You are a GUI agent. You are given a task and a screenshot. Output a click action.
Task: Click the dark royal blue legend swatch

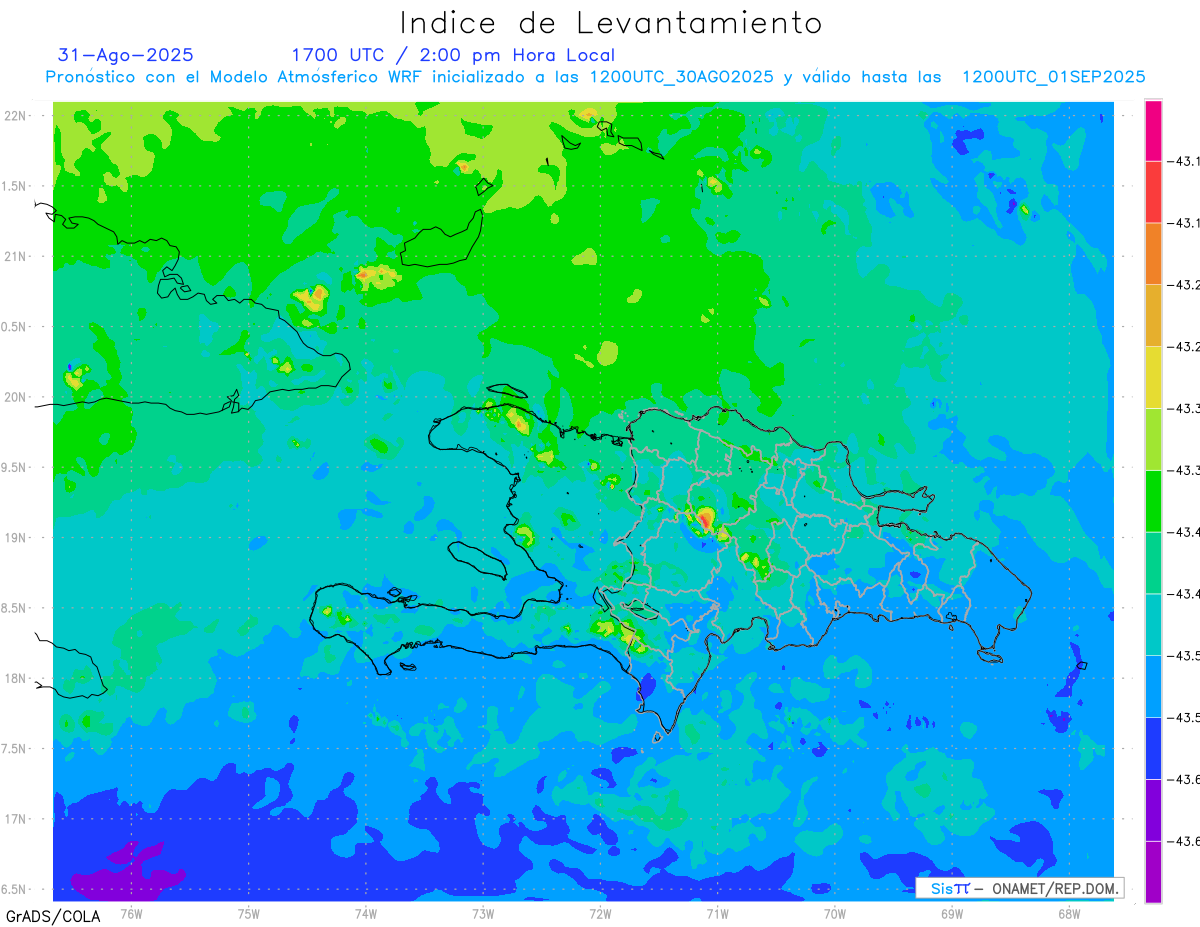1153,748
